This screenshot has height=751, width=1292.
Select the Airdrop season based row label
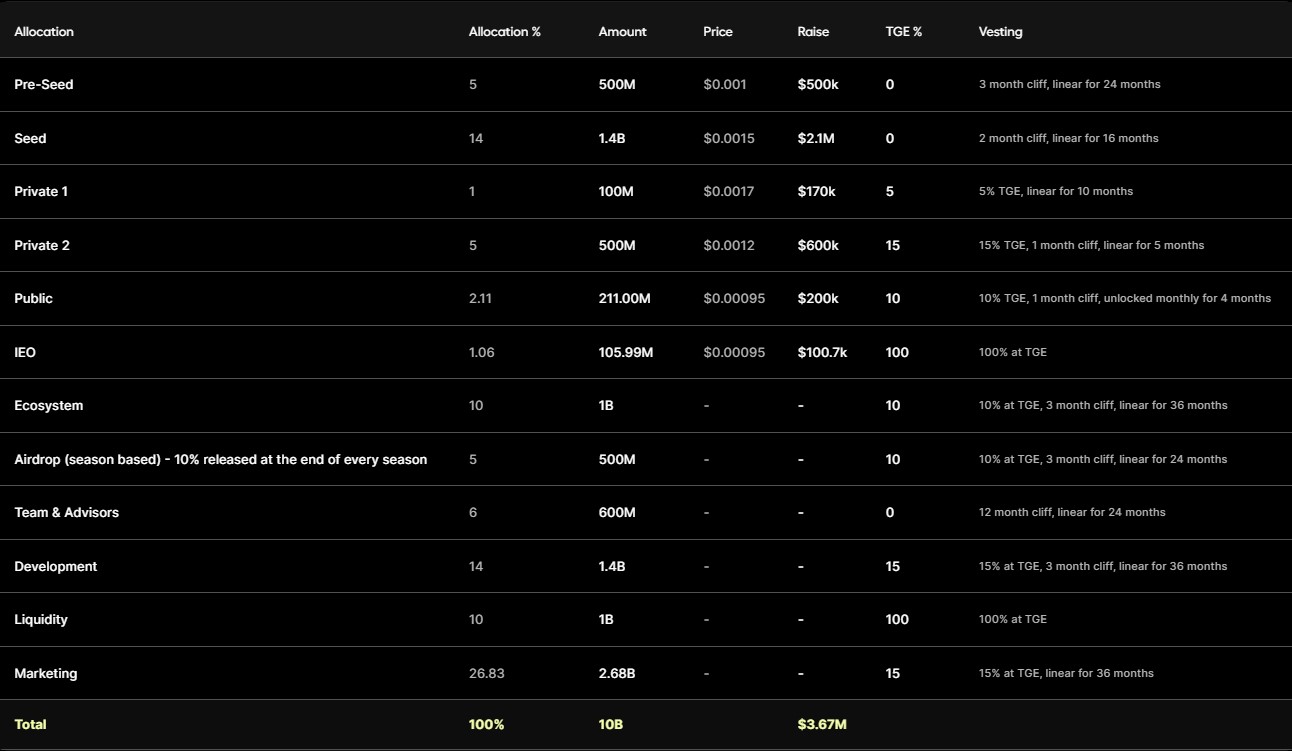pos(220,459)
